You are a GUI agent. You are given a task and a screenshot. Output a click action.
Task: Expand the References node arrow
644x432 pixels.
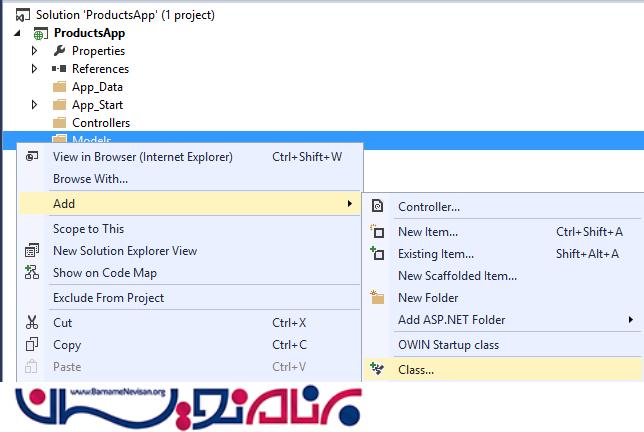[x=35, y=69]
